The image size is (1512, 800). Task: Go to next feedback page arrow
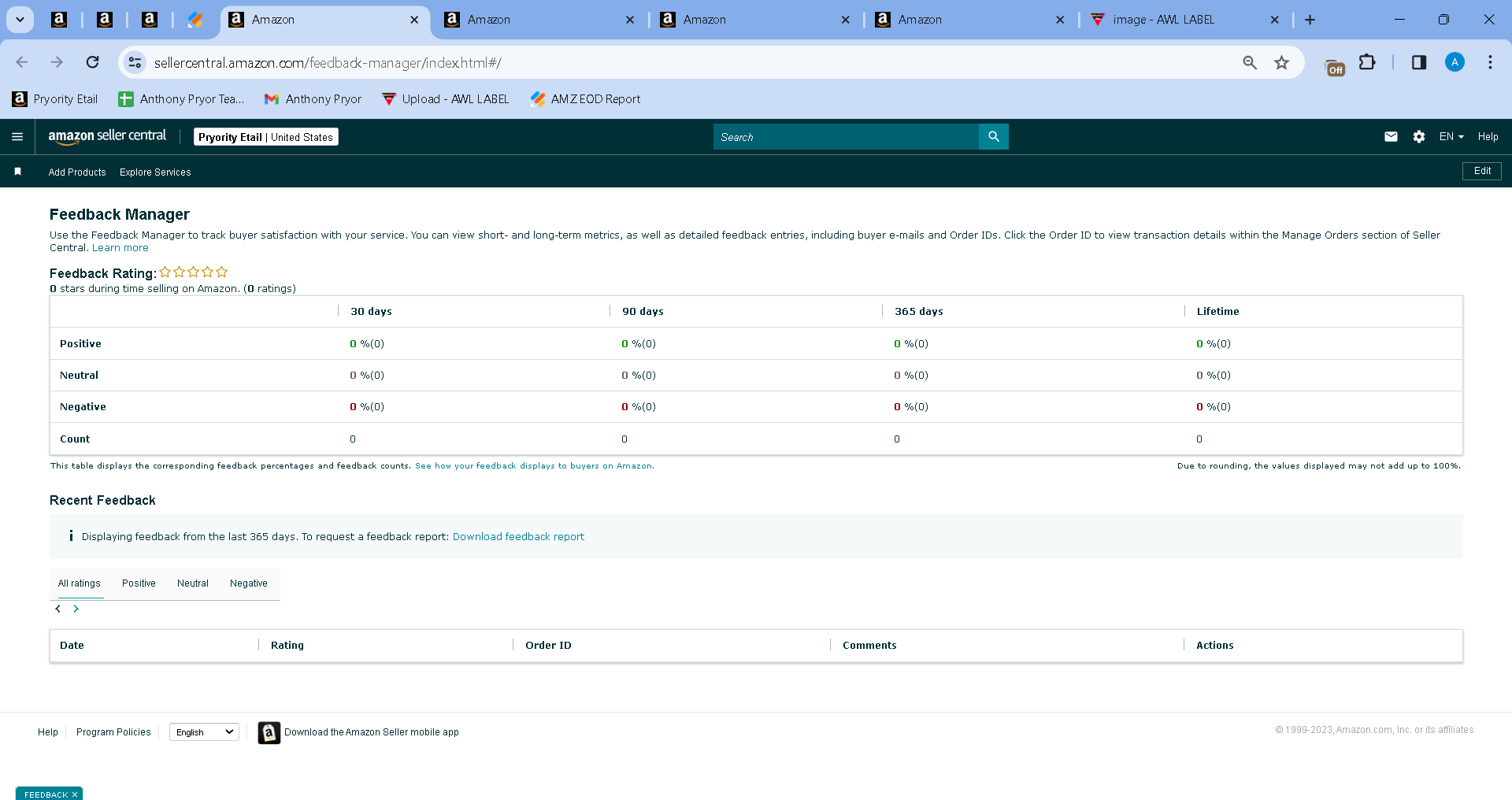[x=76, y=609]
